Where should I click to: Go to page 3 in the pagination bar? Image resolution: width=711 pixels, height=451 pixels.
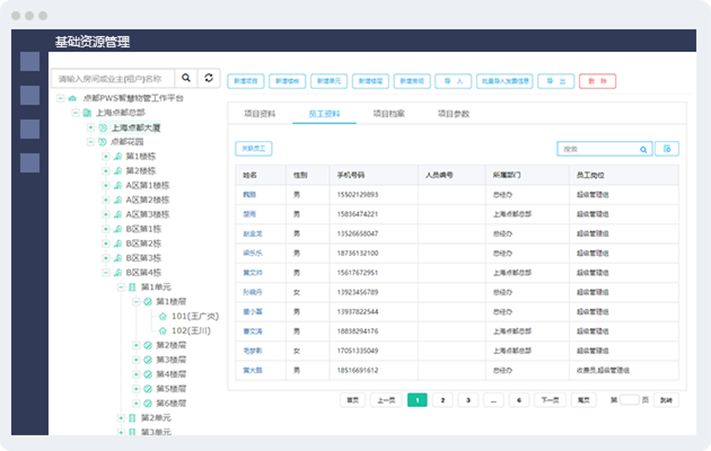468,400
